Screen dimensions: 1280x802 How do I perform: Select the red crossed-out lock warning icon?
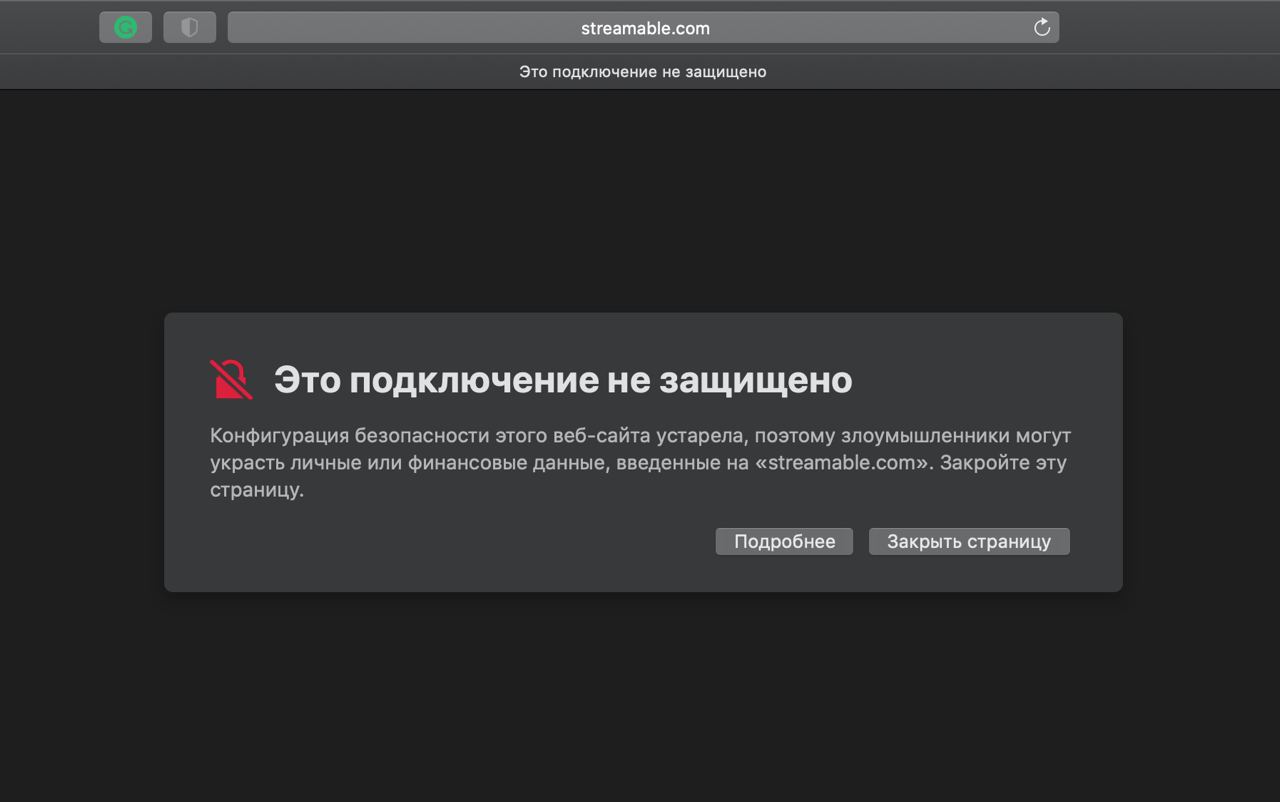[x=231, y=380]
